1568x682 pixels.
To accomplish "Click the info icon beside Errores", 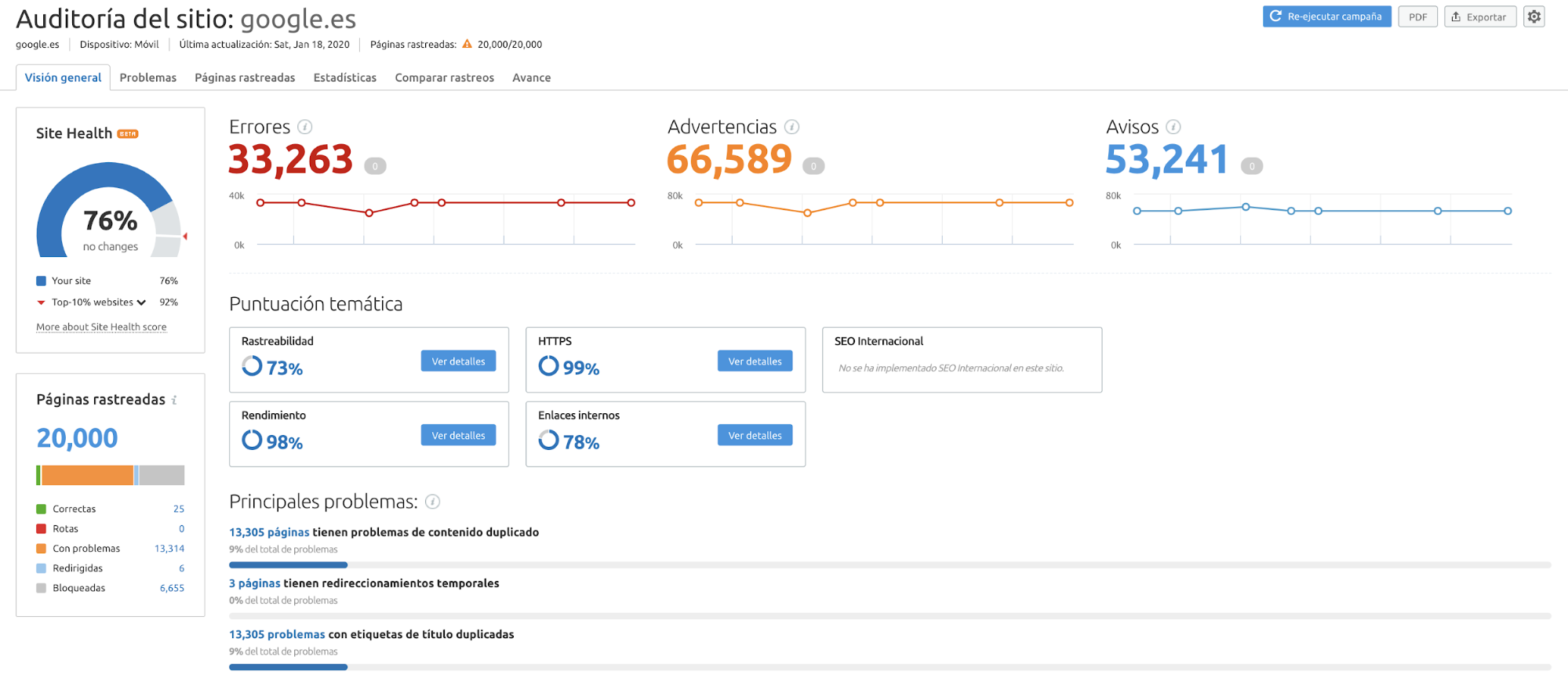I will click(x=305, y=127).
